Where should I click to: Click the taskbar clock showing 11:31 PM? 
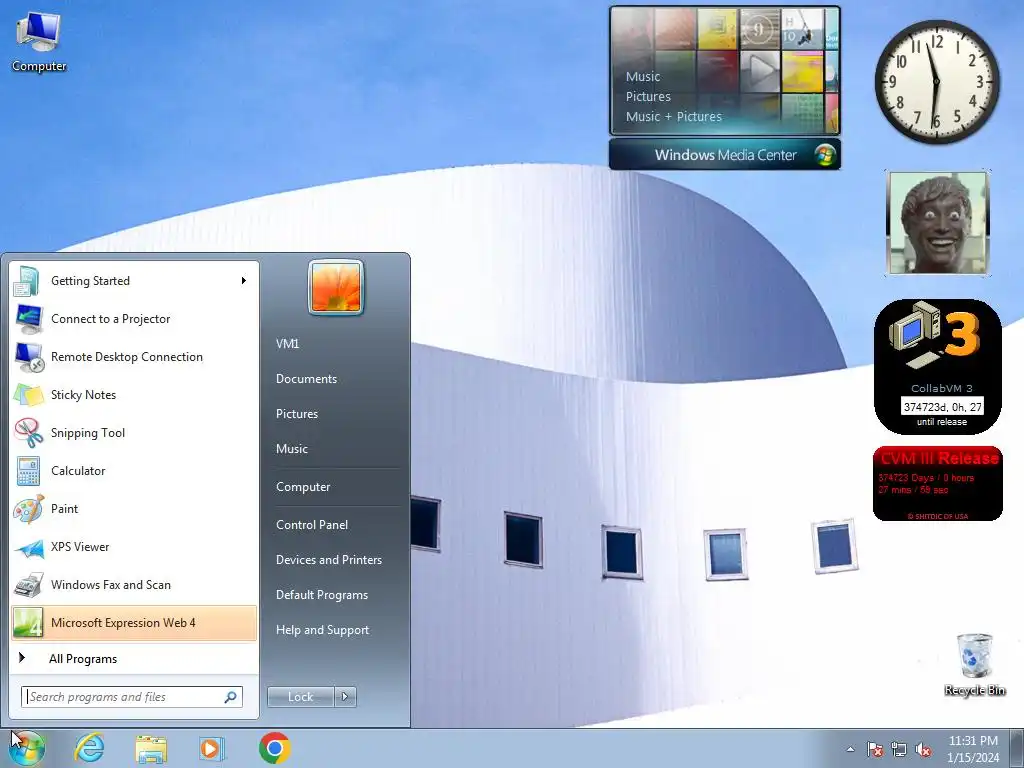[x=973, y=749]
